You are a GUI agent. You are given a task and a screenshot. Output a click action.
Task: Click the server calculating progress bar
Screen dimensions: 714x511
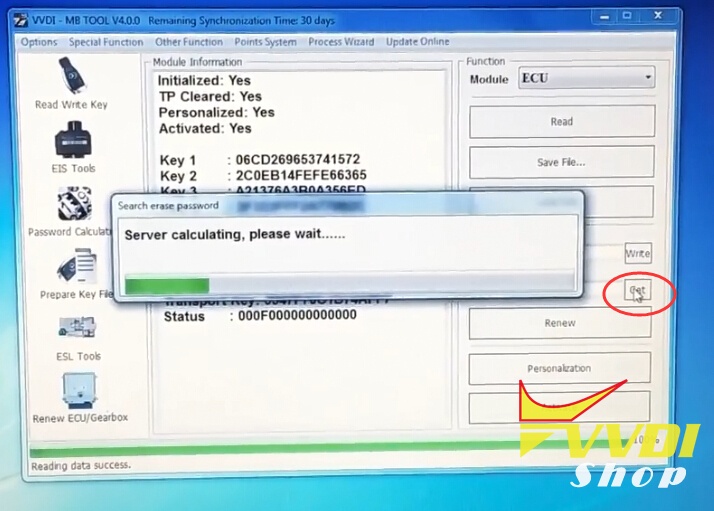(349, 283)
